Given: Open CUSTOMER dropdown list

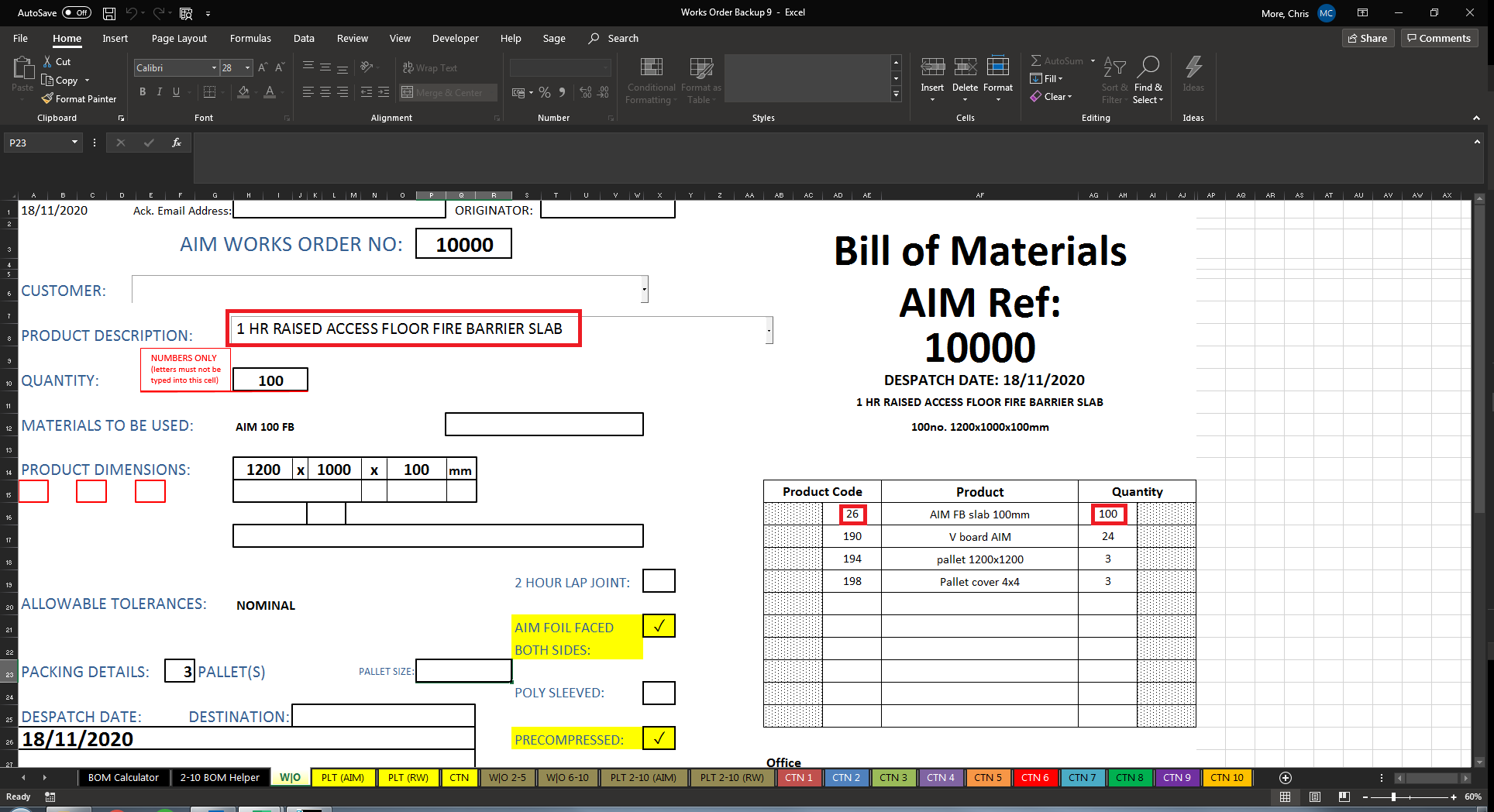Looking at the screenshot, I should click(x=644, y=290).
